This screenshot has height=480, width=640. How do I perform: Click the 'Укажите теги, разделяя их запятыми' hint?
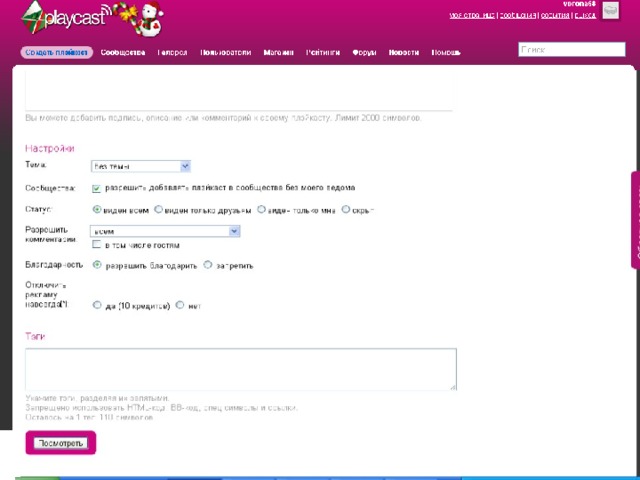tap(97, 398)
